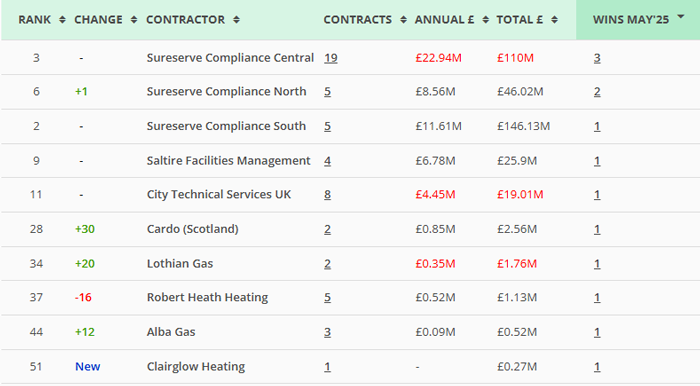View Robert Heath Heating's 5 contracts
The height and width of the screenshot is (386, 700).
(328, 298)
